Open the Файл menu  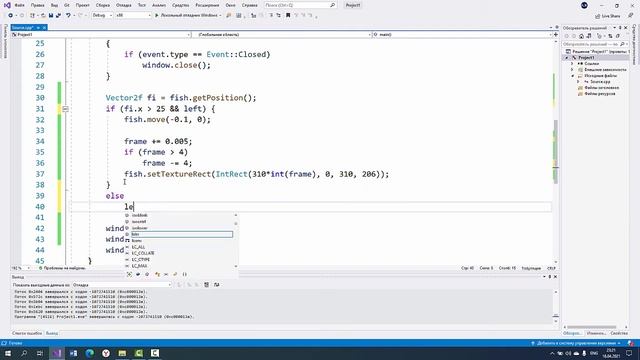coord(19,5)
